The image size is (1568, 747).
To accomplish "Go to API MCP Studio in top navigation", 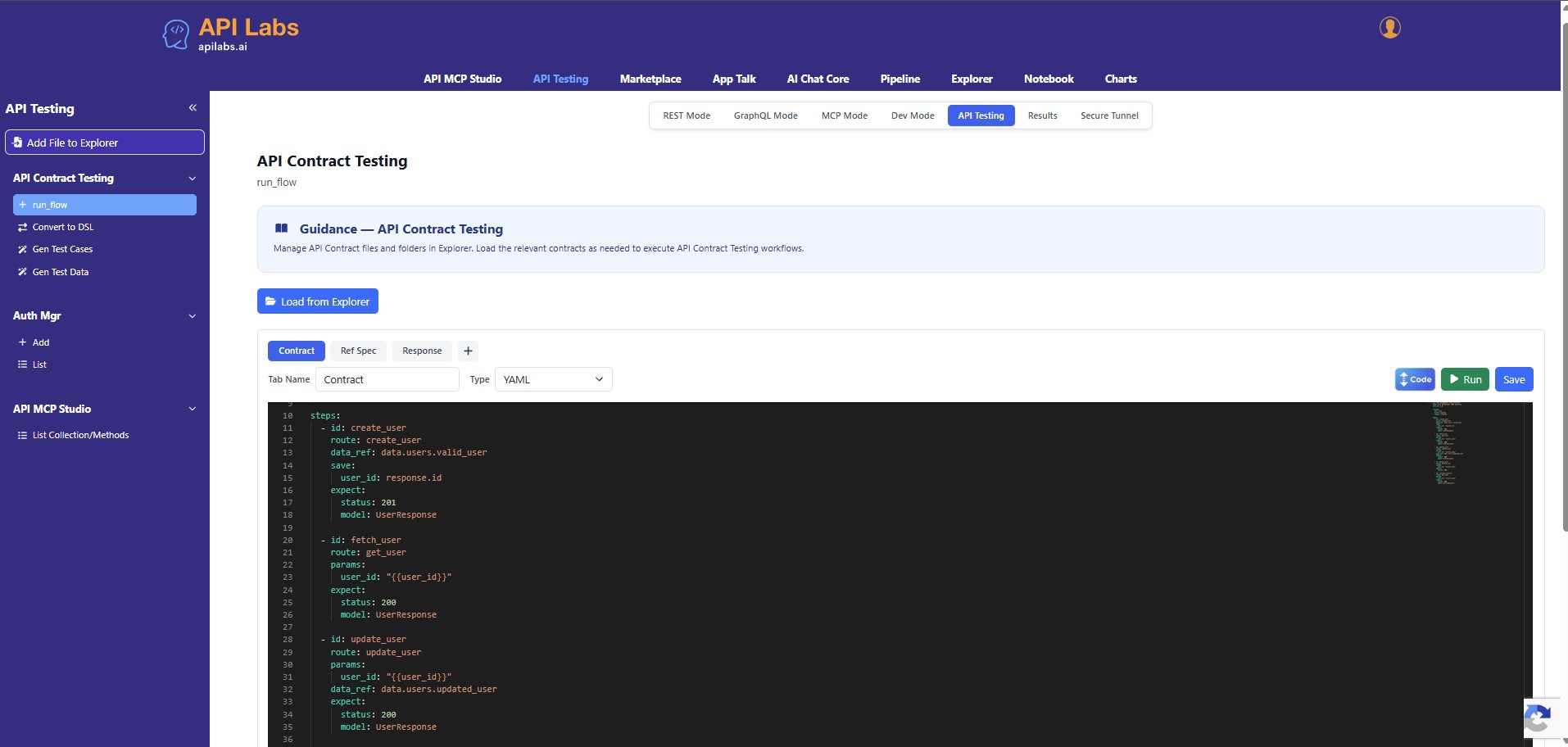I will 462,79.
